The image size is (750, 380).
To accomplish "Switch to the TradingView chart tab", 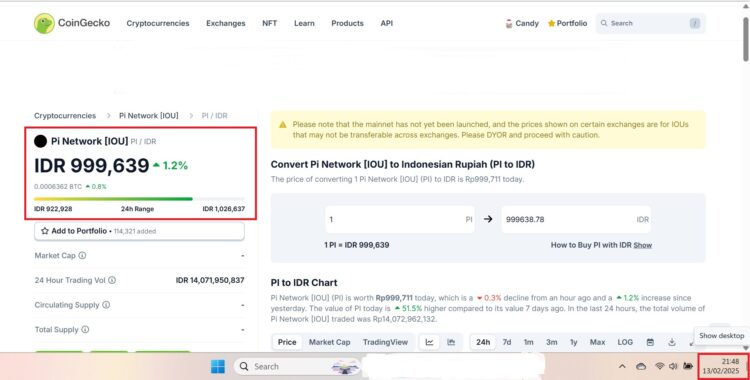I will pos(385,342).
